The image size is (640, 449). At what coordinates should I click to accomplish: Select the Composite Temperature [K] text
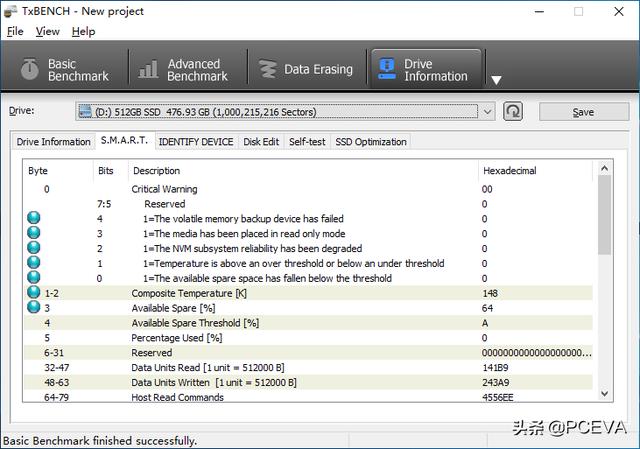189,293
